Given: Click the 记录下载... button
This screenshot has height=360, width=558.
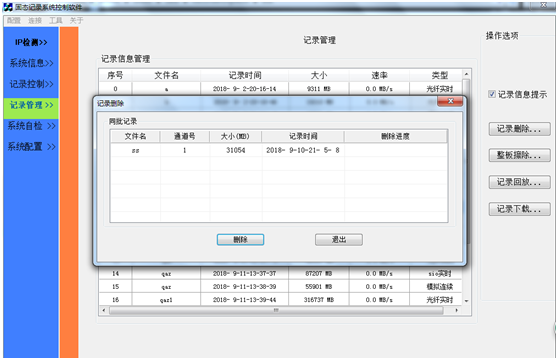Looking at the screenshot, I should (519, 209).
